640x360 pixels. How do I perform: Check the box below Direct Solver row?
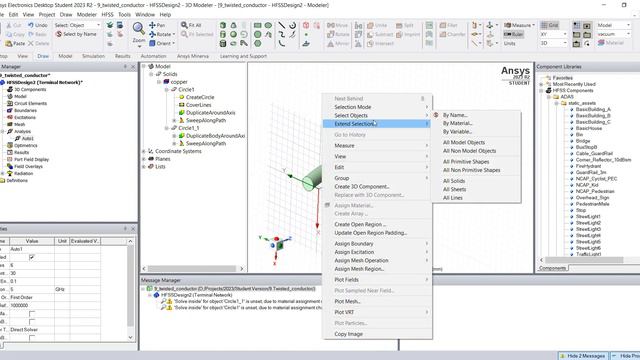[32, 338]
